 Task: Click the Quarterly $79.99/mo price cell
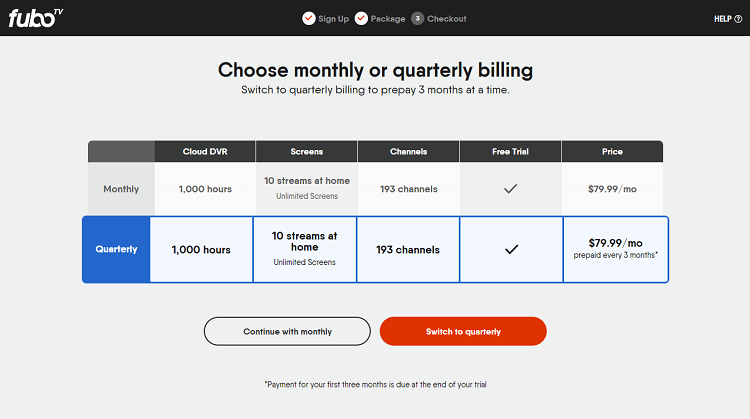[x=616, y=249]
